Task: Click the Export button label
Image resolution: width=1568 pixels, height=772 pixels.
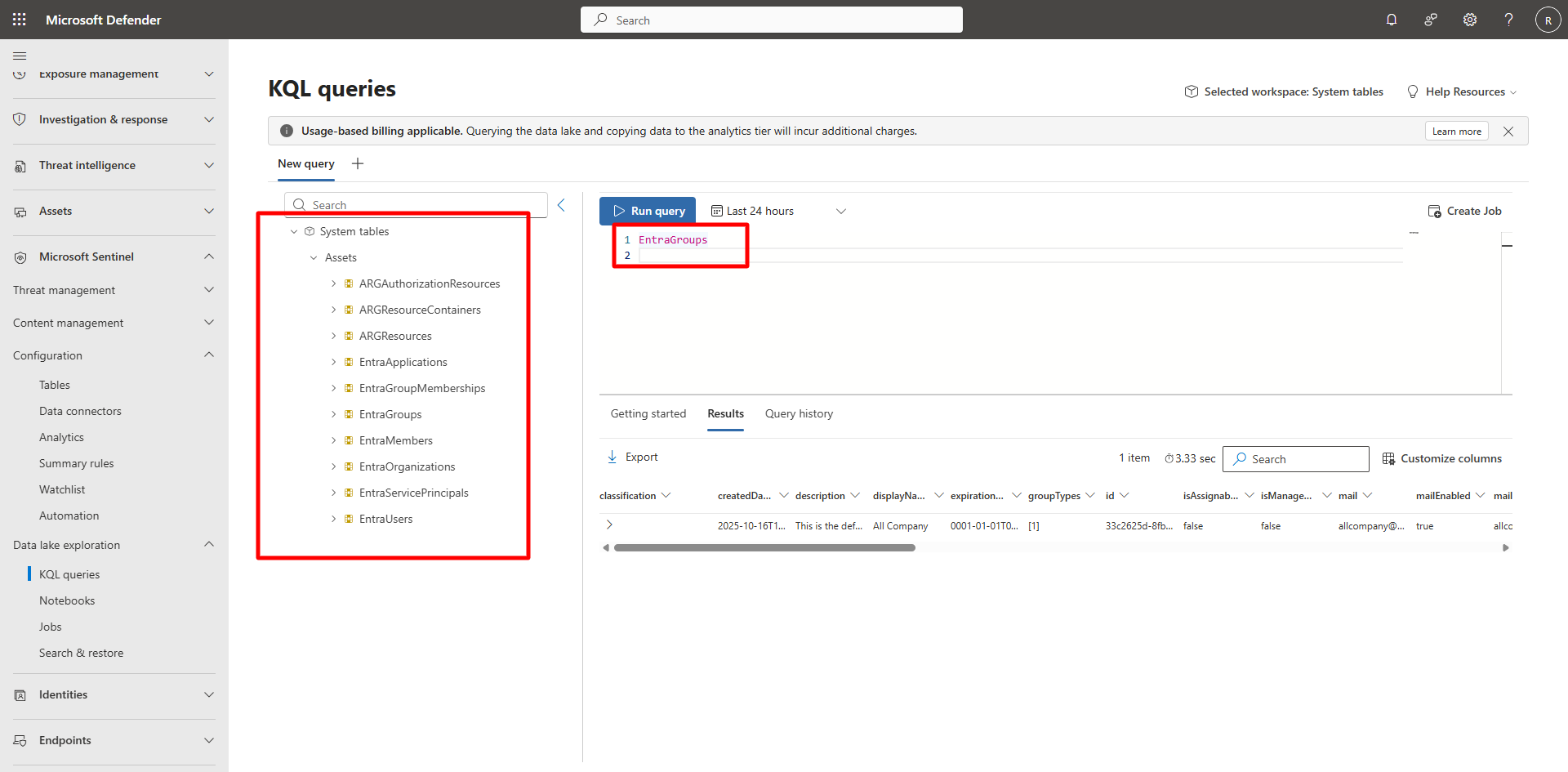Action: click(641, 457)
